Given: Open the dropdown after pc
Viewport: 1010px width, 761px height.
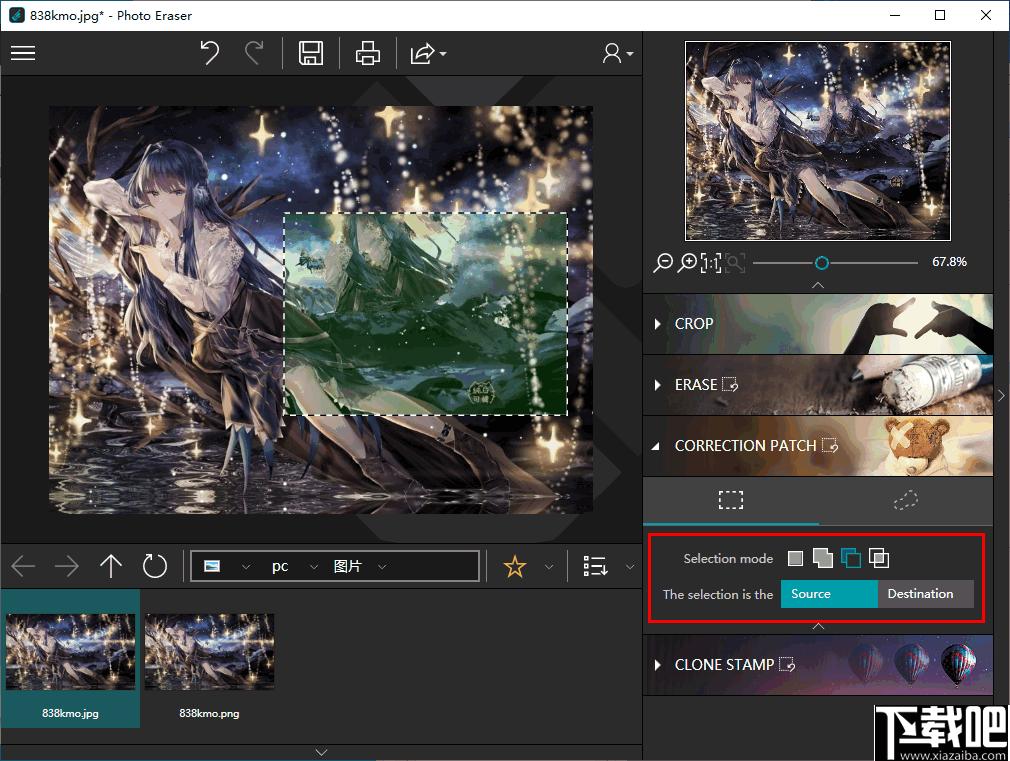Looking at the screenshot, I should point(314,567).
